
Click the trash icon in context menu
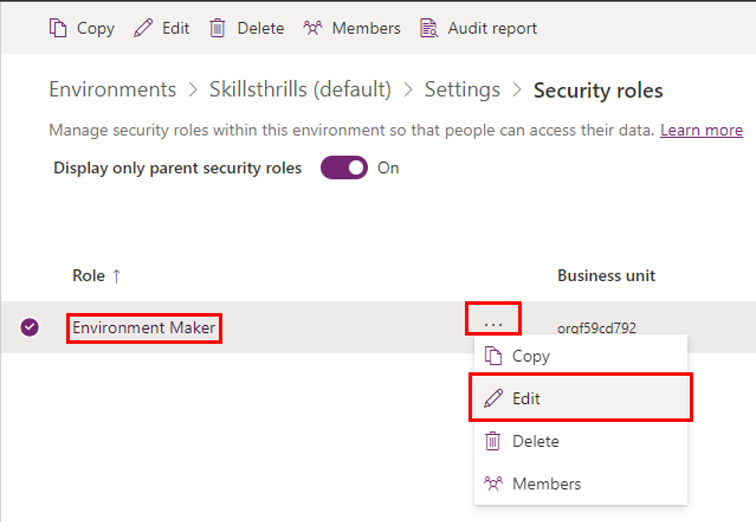click(x=493, y=441)
